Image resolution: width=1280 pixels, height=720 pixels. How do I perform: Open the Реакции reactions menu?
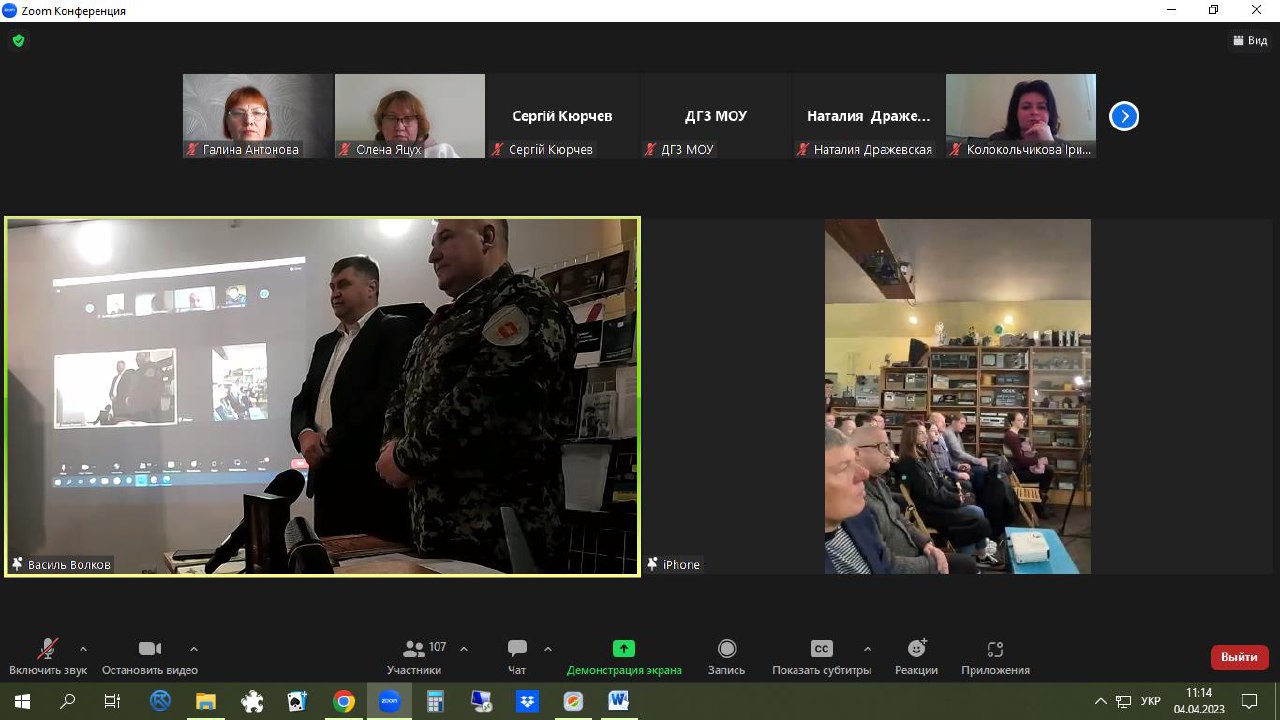(916, 657)
